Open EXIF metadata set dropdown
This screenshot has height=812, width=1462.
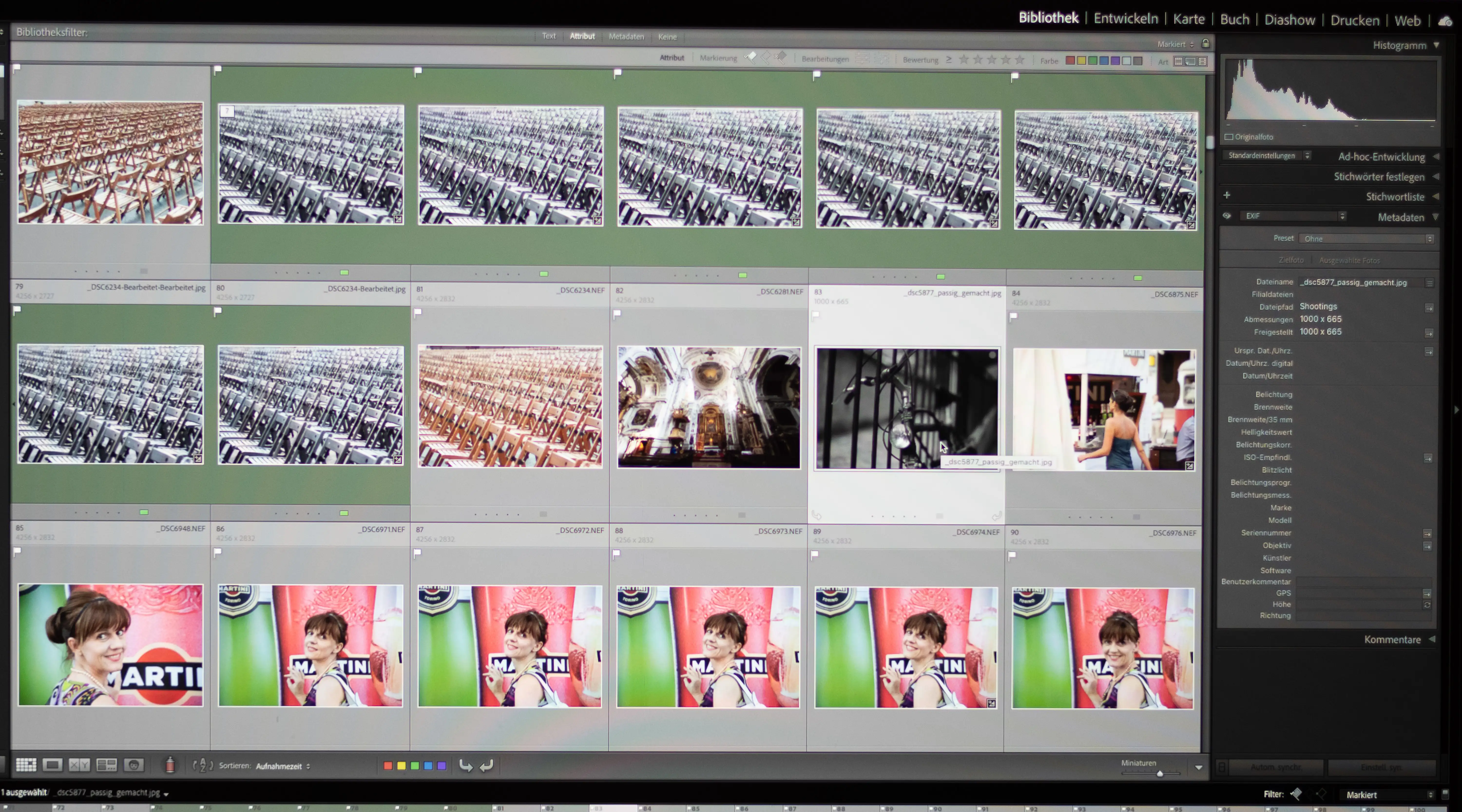1293,216
